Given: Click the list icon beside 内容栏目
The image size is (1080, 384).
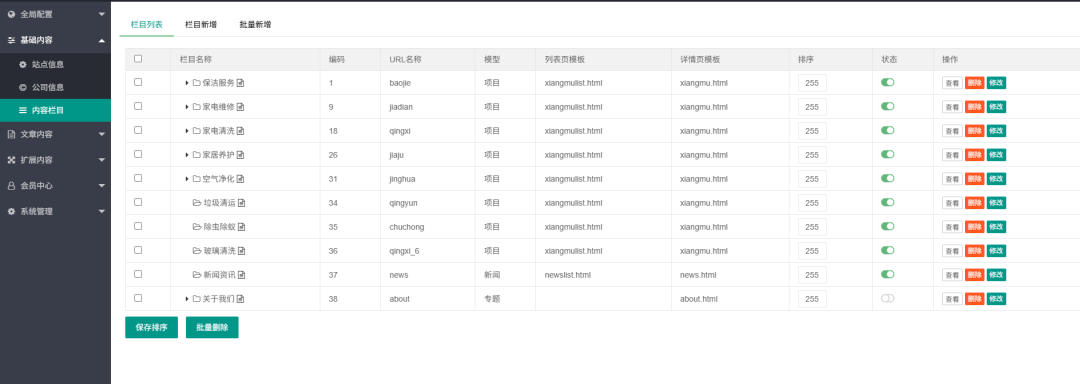Looking at the screenshot, I should [x=23, y=110].
